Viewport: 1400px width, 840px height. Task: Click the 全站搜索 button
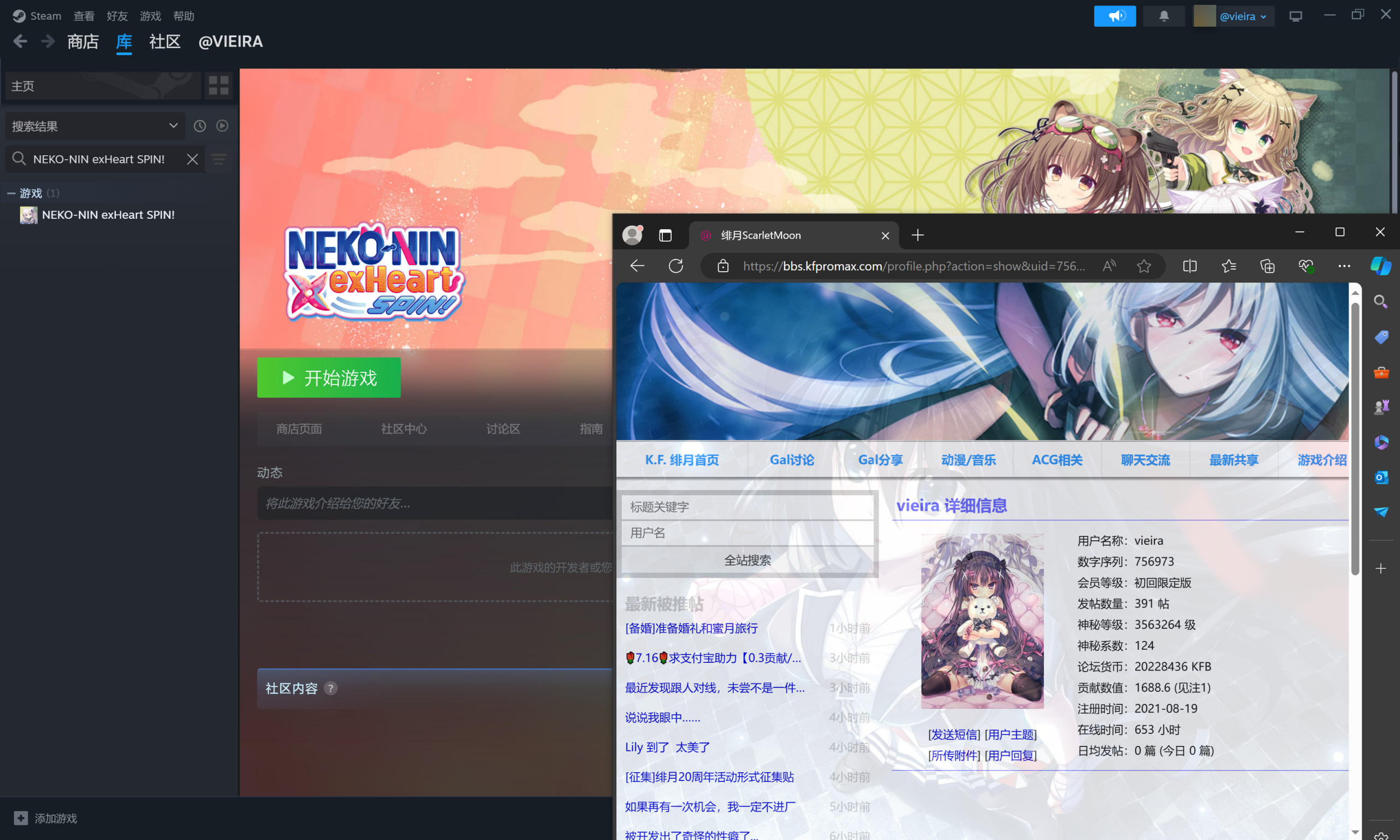point(747,561)
